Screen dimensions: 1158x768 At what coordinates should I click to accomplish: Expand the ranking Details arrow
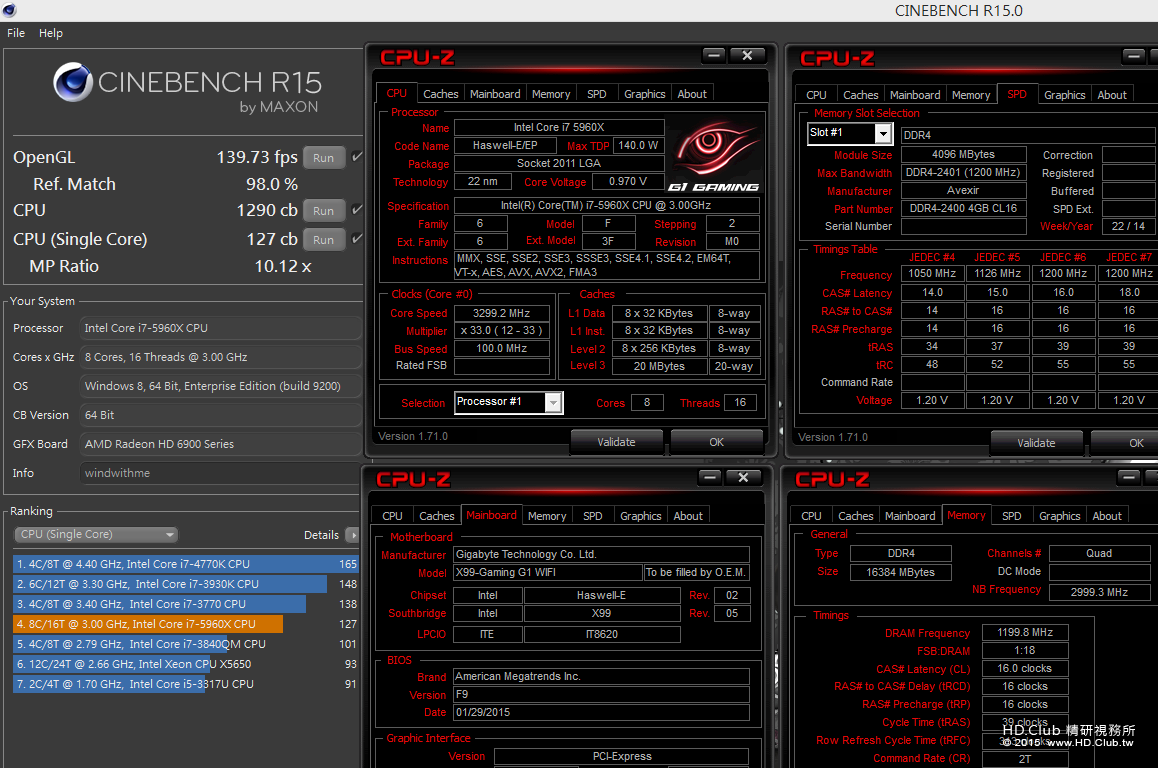tap(353, 535)
